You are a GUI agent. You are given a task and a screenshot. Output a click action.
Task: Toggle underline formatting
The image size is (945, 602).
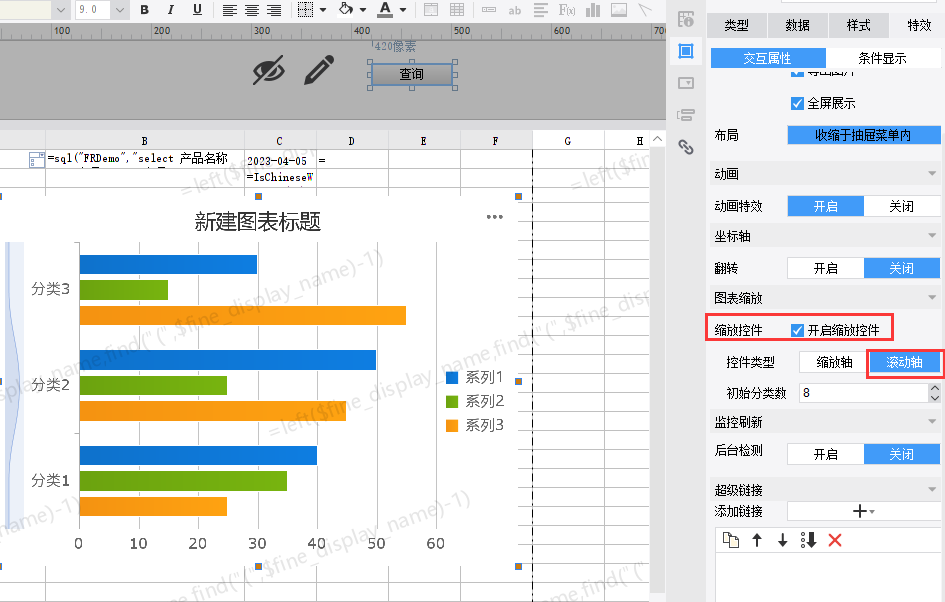197,10
